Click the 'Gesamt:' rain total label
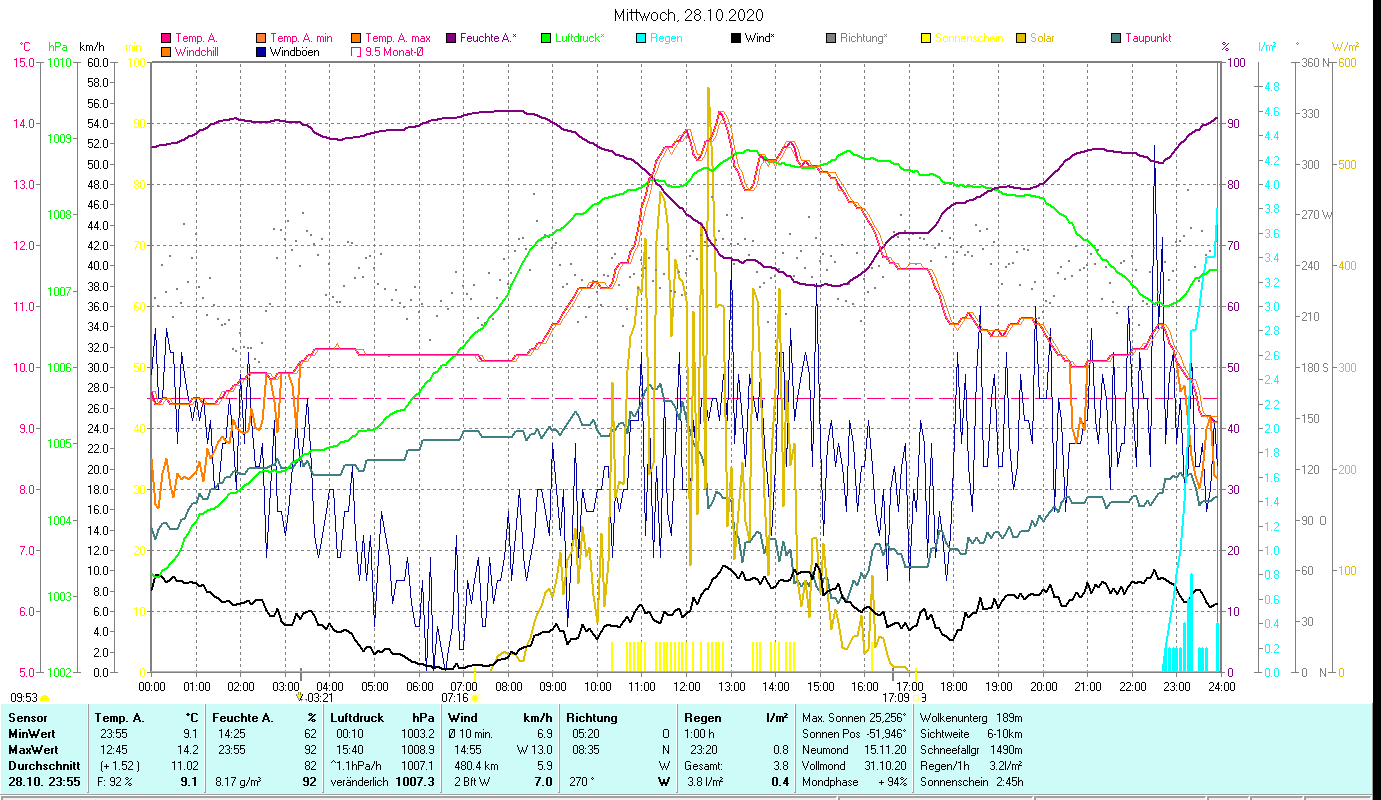This screenshot has width=1381, height=800. pos(704,766)
